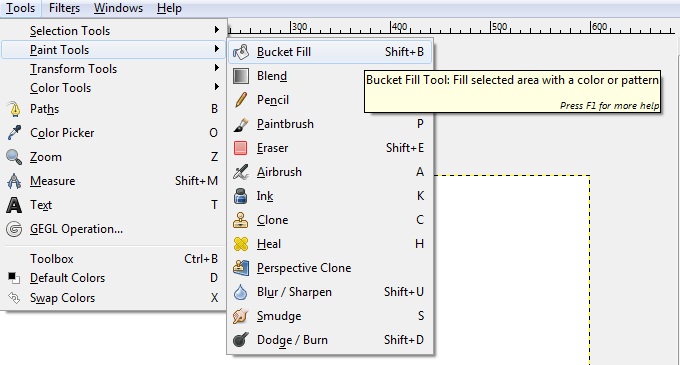The height and width of the screenshot is (365, 680).
Task: Click the Smudge finger icon
Action: (241, 316)
